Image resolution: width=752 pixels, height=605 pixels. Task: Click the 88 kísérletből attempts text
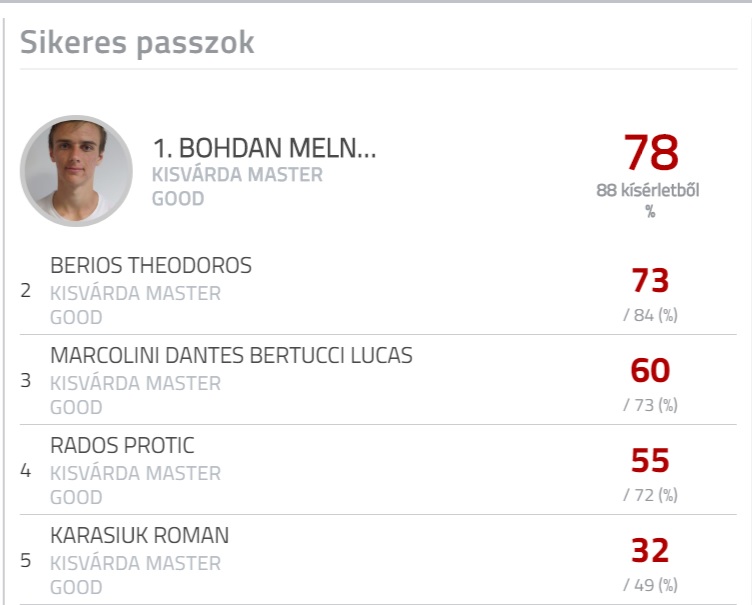click(648, 190)
